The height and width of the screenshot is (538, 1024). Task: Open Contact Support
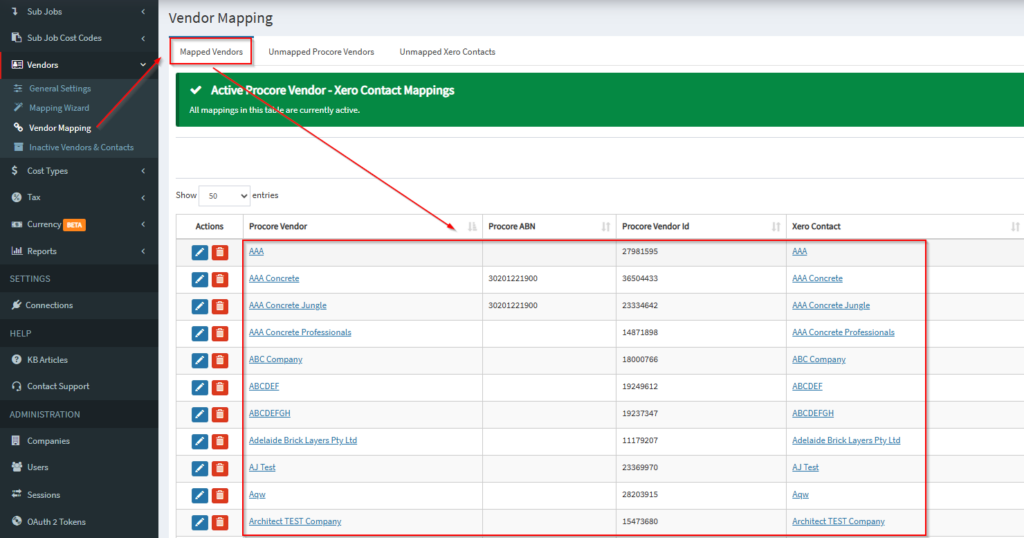[58, 387]
